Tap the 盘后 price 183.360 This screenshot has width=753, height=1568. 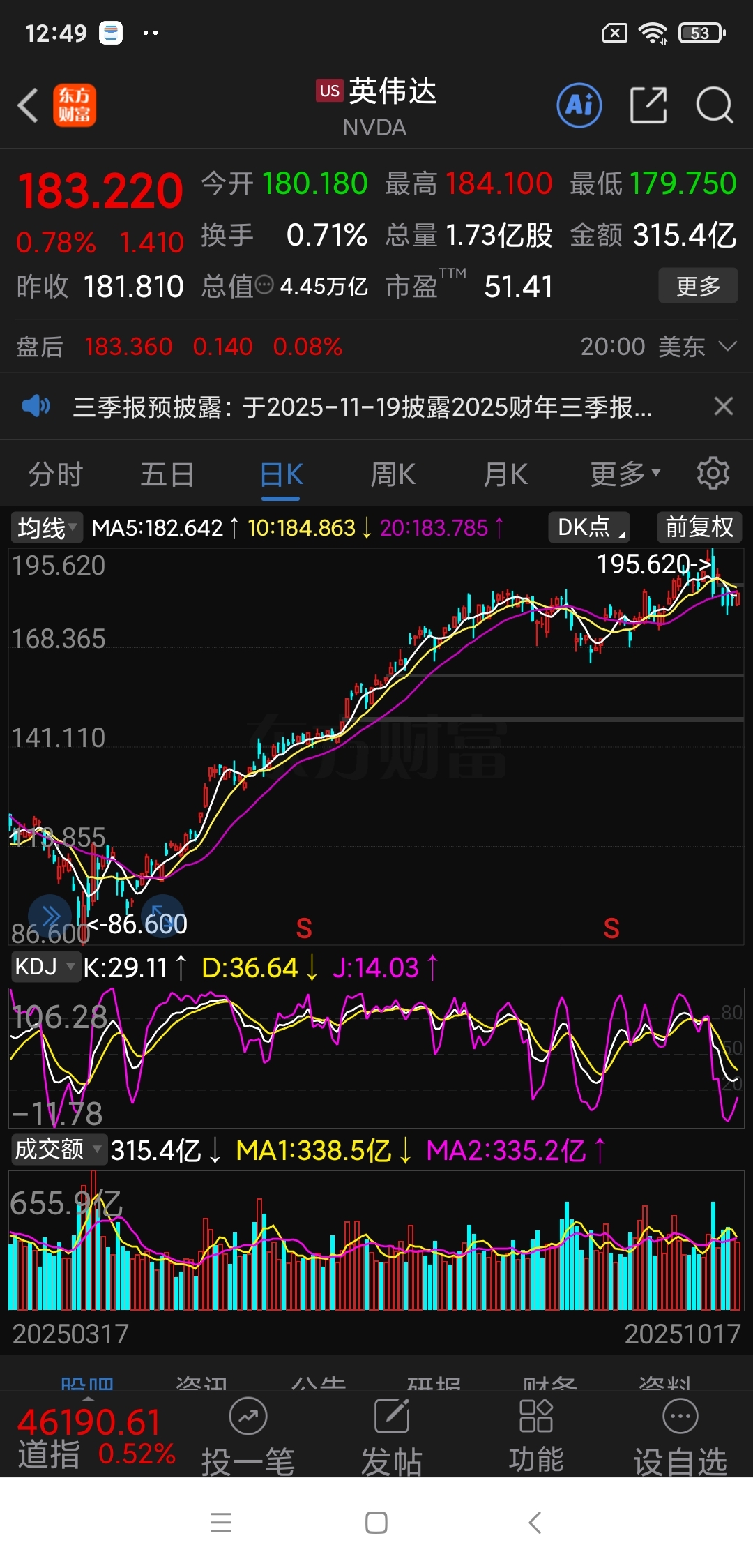[128, 346]
